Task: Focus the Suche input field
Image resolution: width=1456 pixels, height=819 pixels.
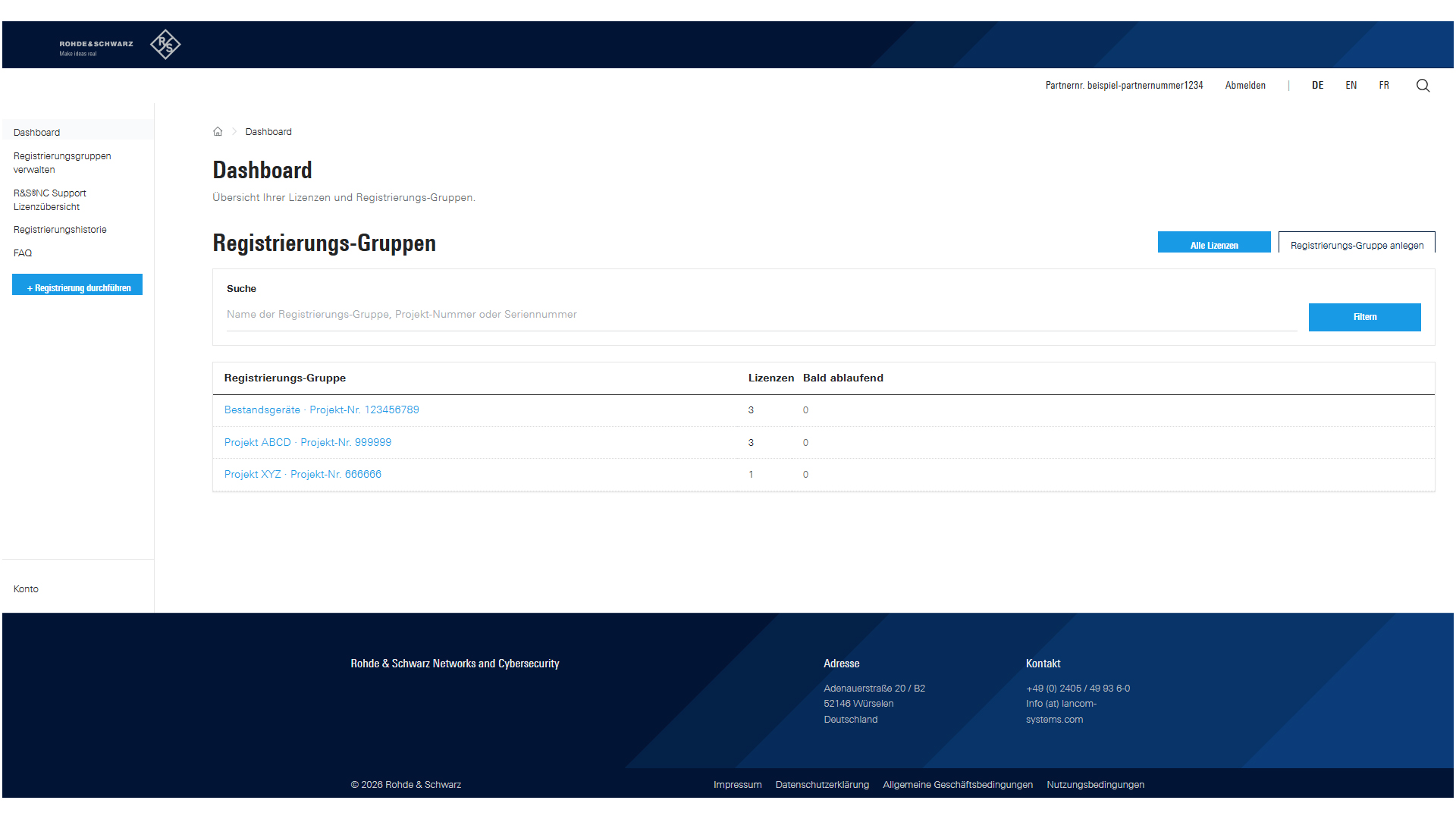Action: [x=761, y=315]
